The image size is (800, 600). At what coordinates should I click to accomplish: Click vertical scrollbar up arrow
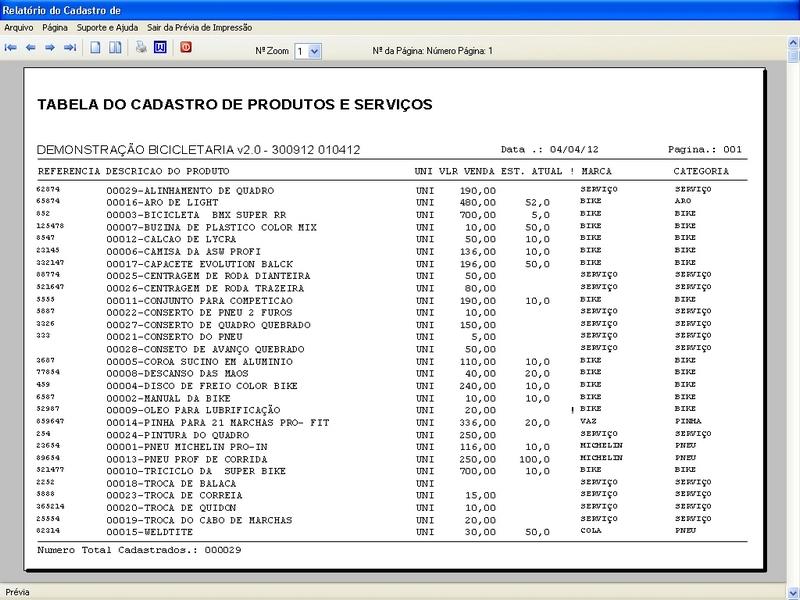(793, 42)
